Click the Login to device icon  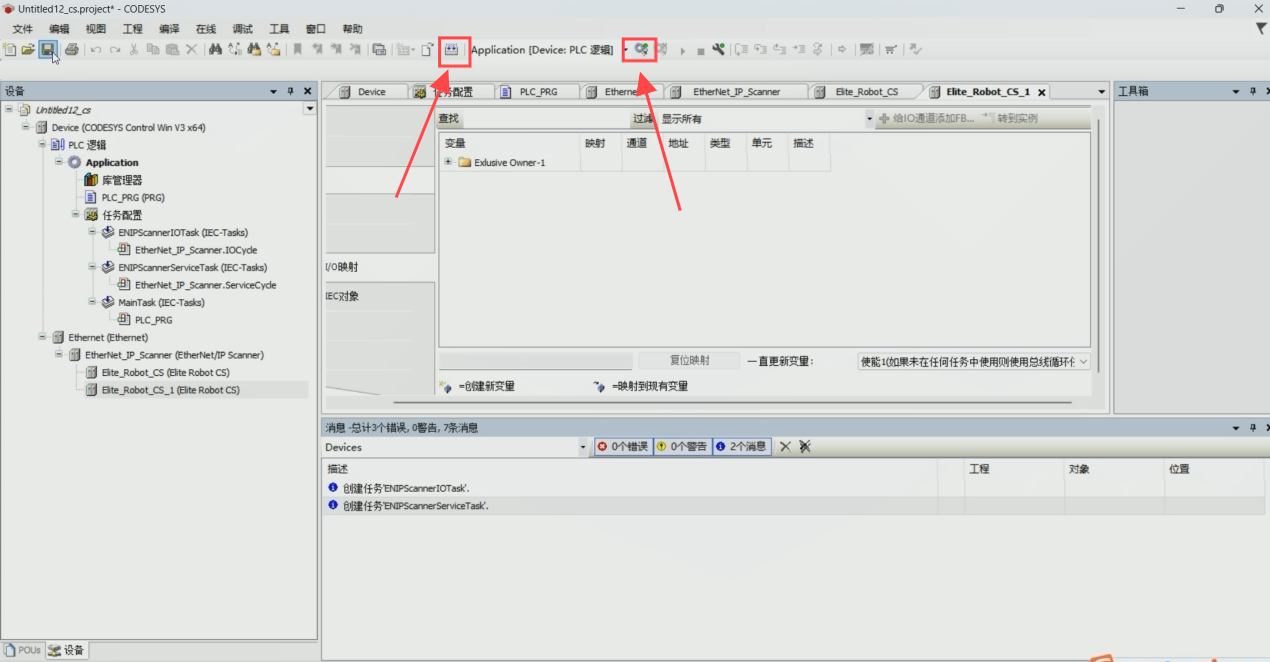click(x=641, y=49)
